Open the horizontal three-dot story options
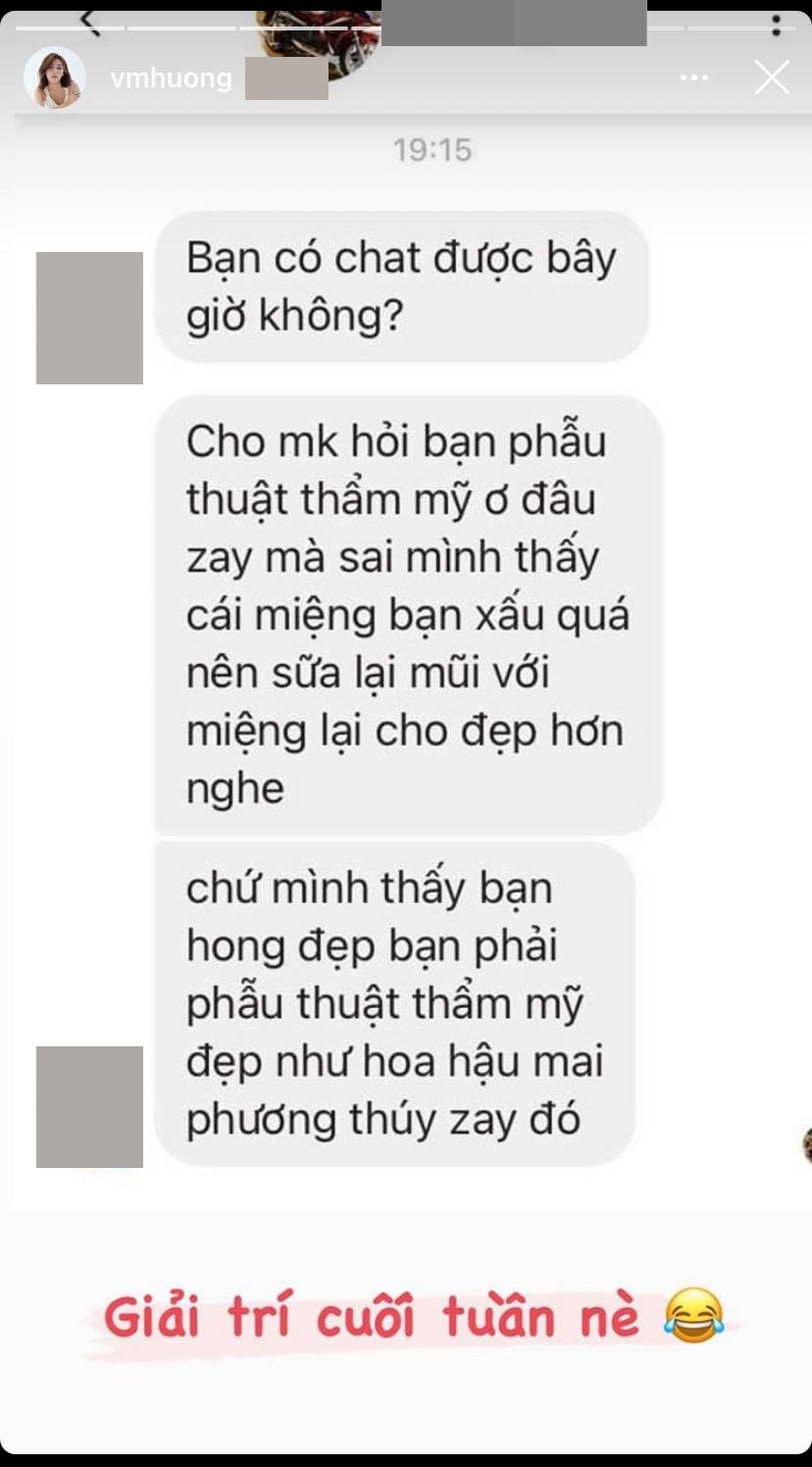The image size is (812, 1467). coord(694,77)
